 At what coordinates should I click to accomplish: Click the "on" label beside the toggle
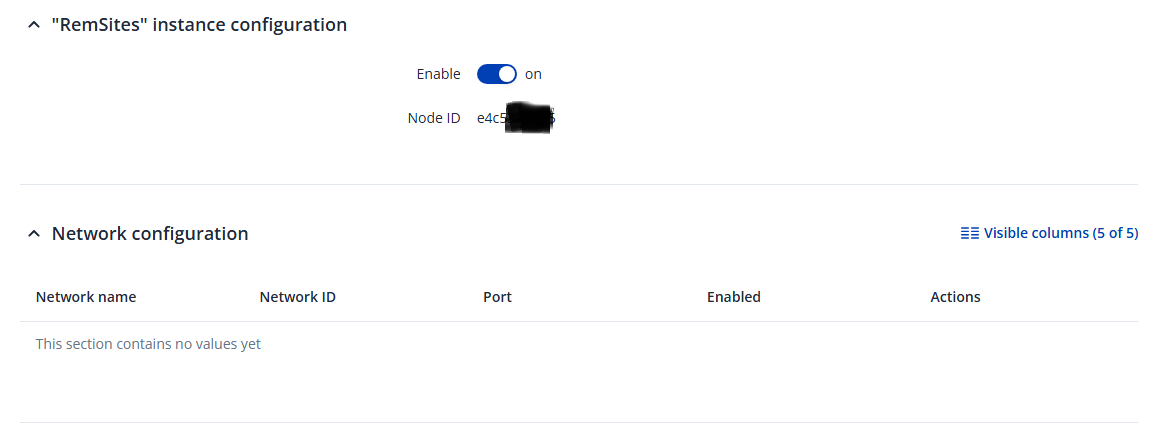533,74
